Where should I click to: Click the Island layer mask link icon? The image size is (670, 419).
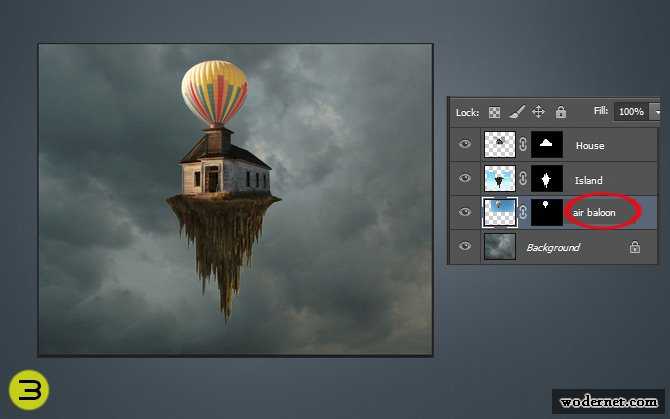(523, 180)
